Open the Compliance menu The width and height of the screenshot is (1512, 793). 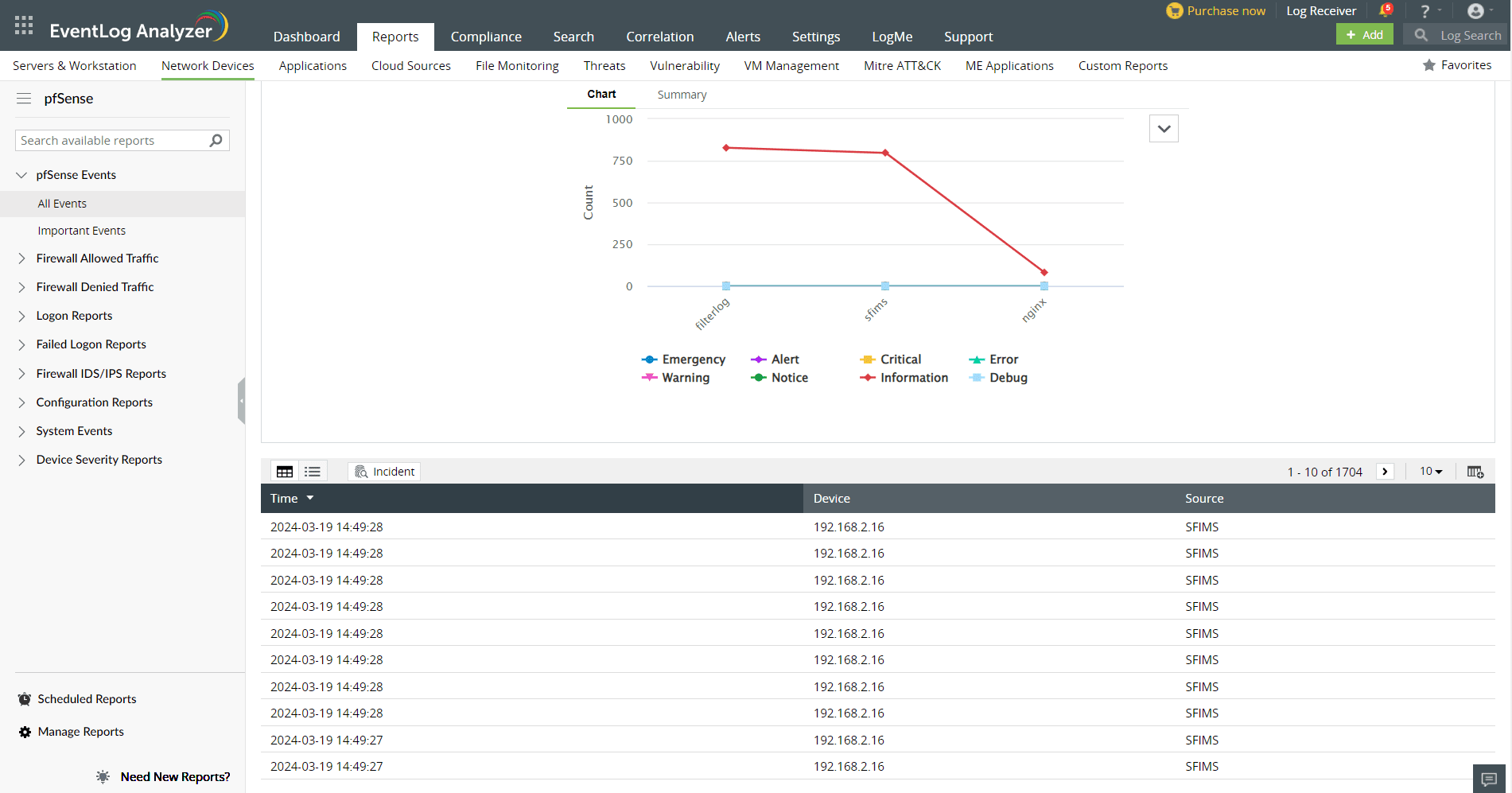tap(486, 36)
